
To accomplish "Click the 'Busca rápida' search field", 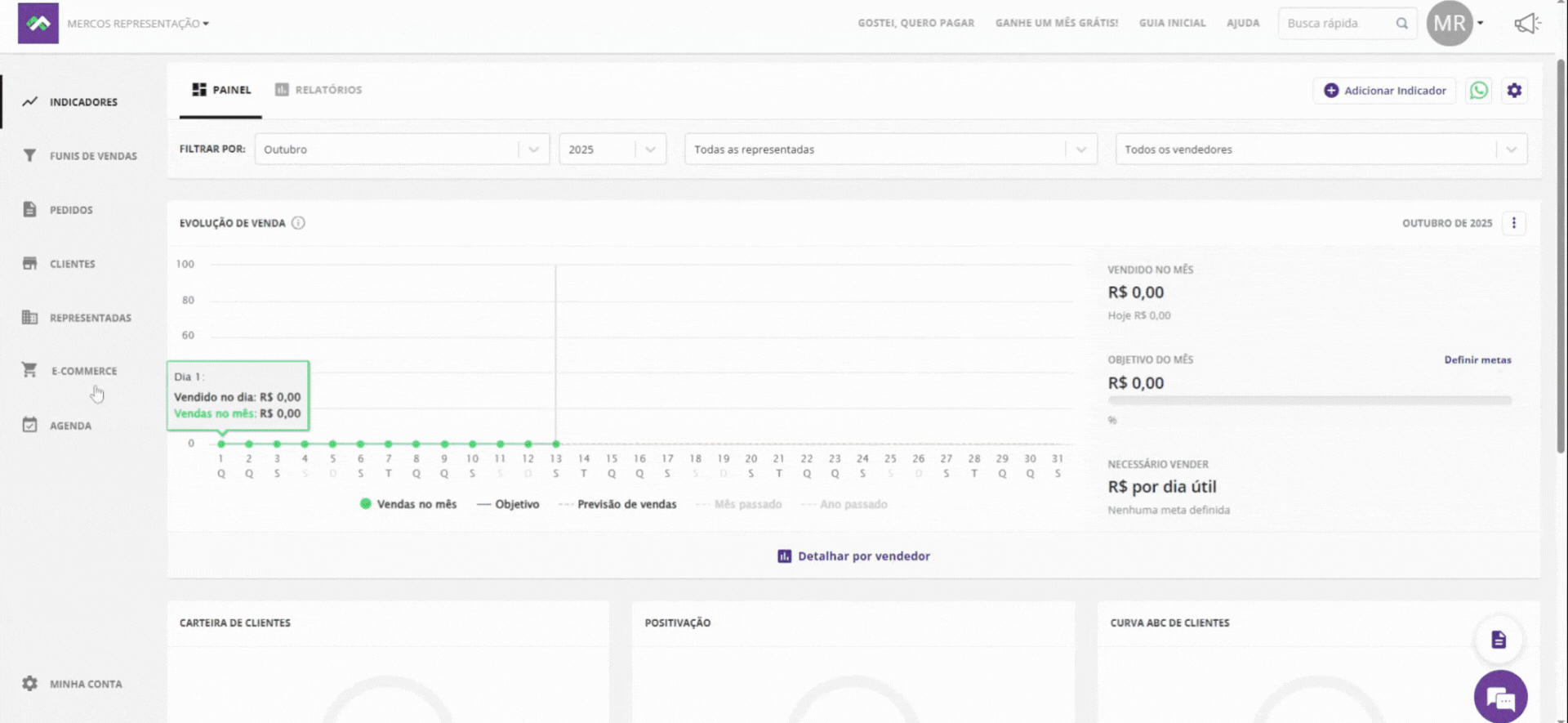I will pyautogui.click(x=1338, y=24).
